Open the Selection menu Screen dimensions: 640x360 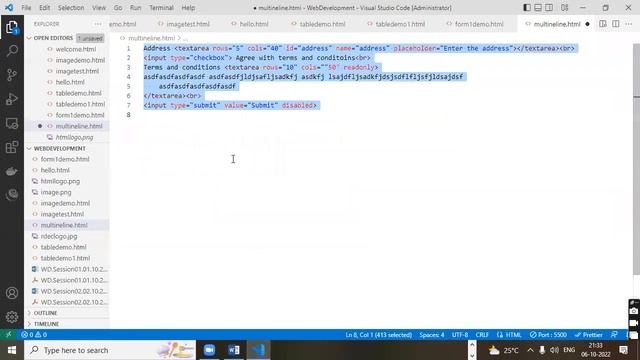71,8
